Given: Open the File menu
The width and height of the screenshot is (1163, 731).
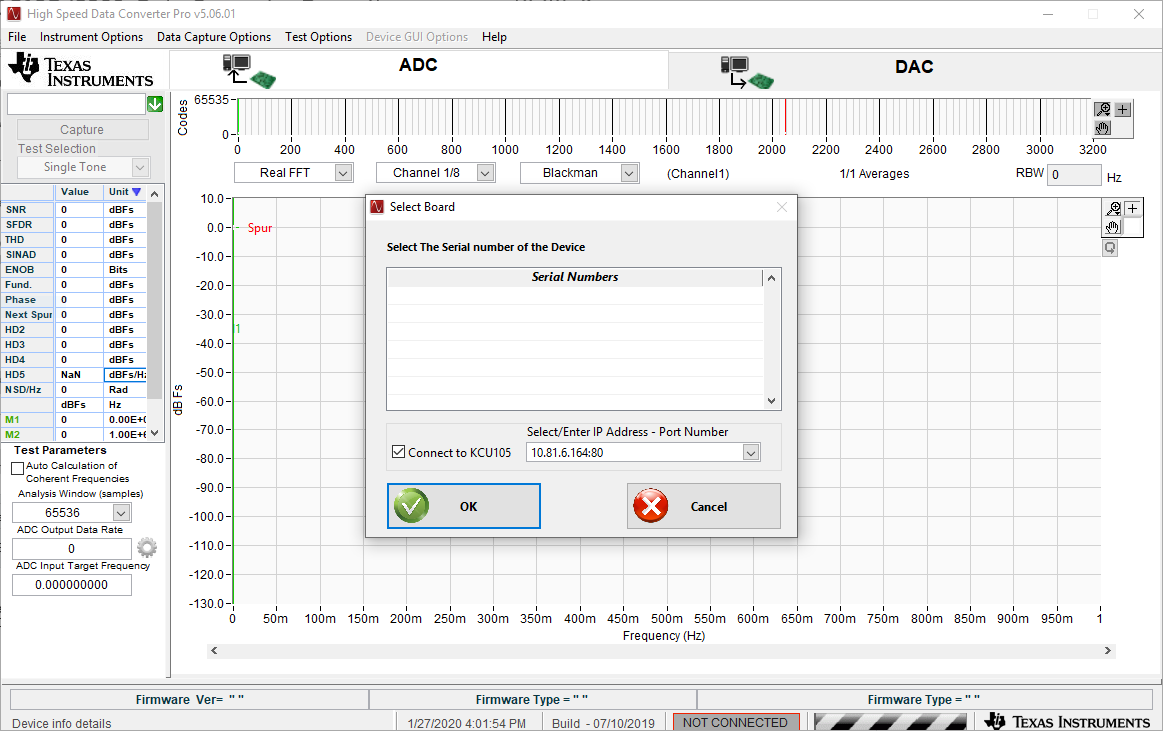Looking at the screenshot, I should click(x=17, y=37).
